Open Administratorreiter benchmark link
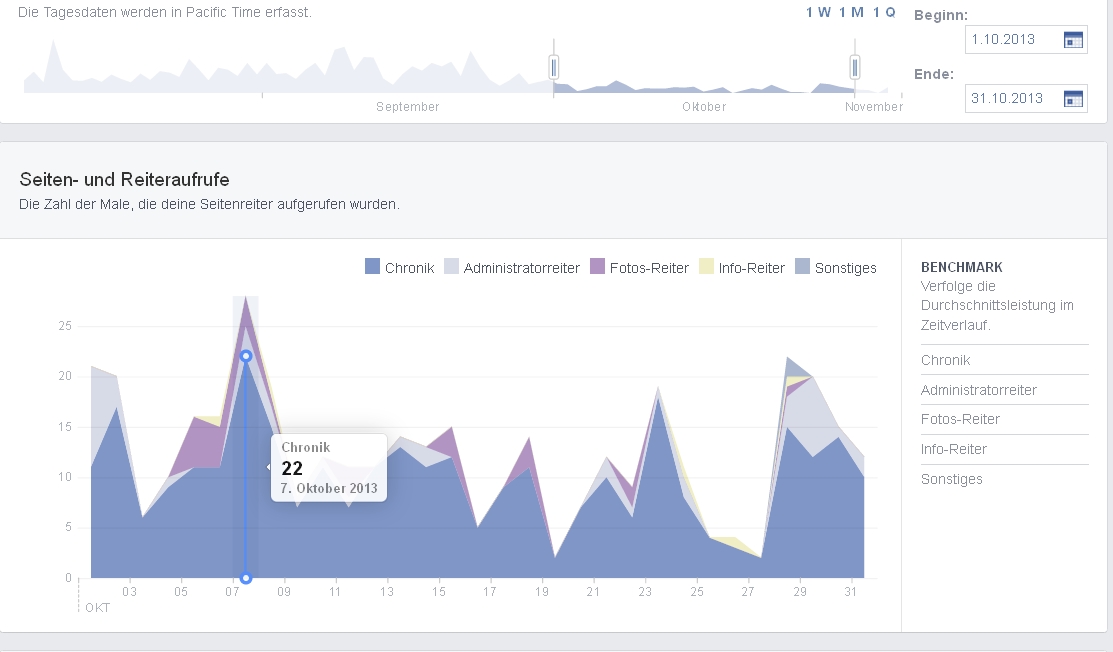This screenshot has height=652, width=1113. 978,390
